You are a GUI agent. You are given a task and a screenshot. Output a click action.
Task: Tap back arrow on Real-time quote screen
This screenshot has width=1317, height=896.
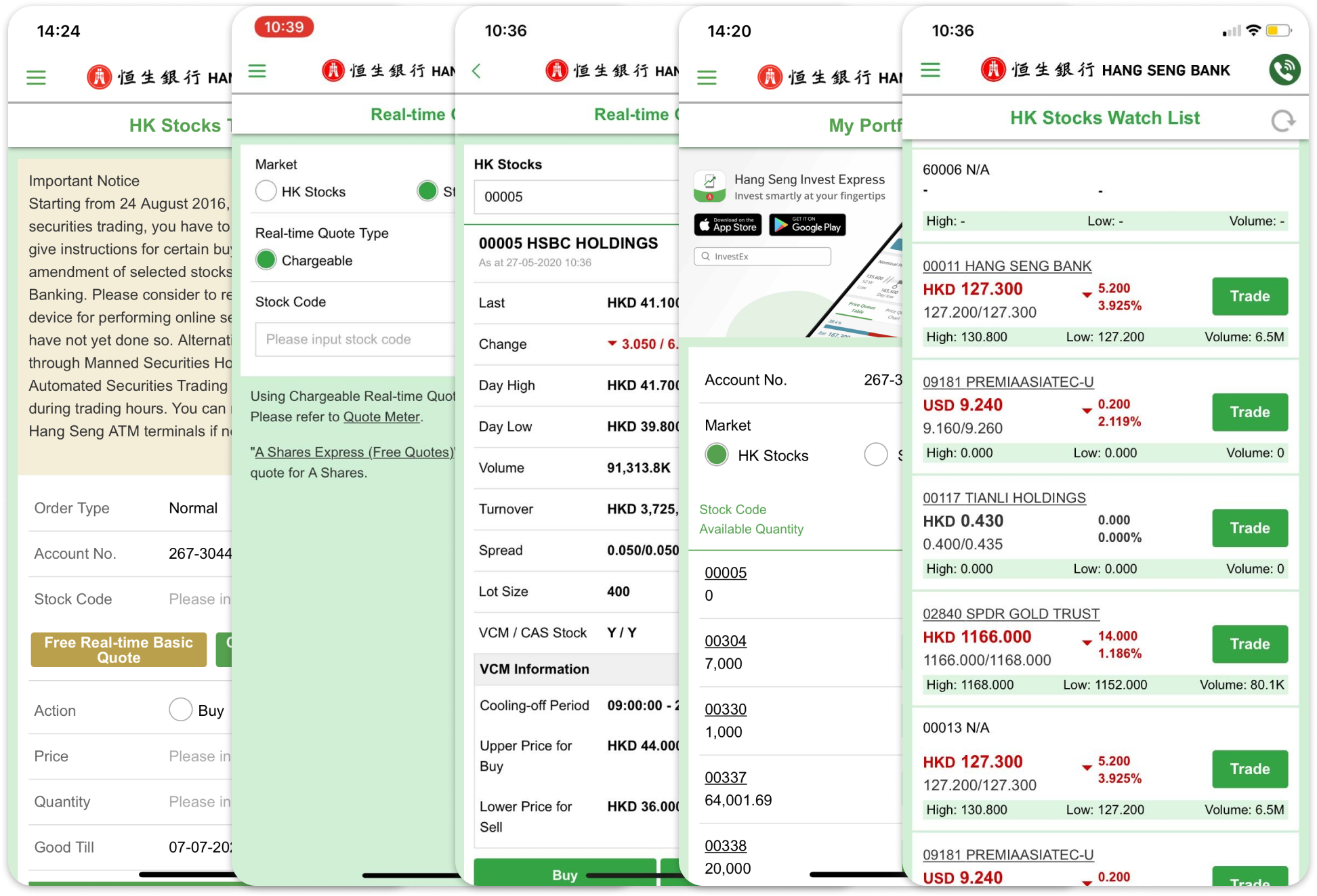point(476,71)
